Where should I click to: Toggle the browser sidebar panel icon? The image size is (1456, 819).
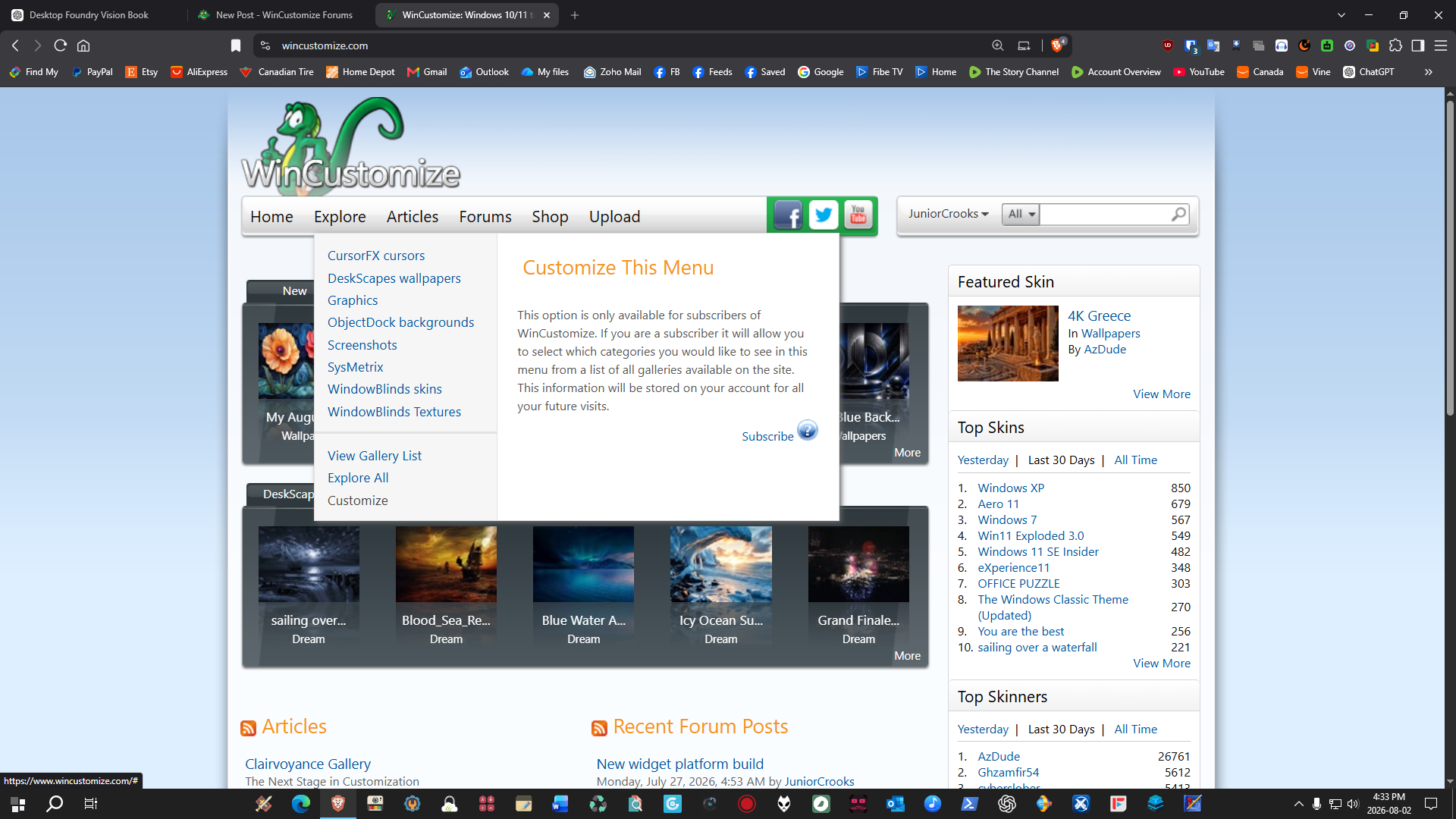1418,45
